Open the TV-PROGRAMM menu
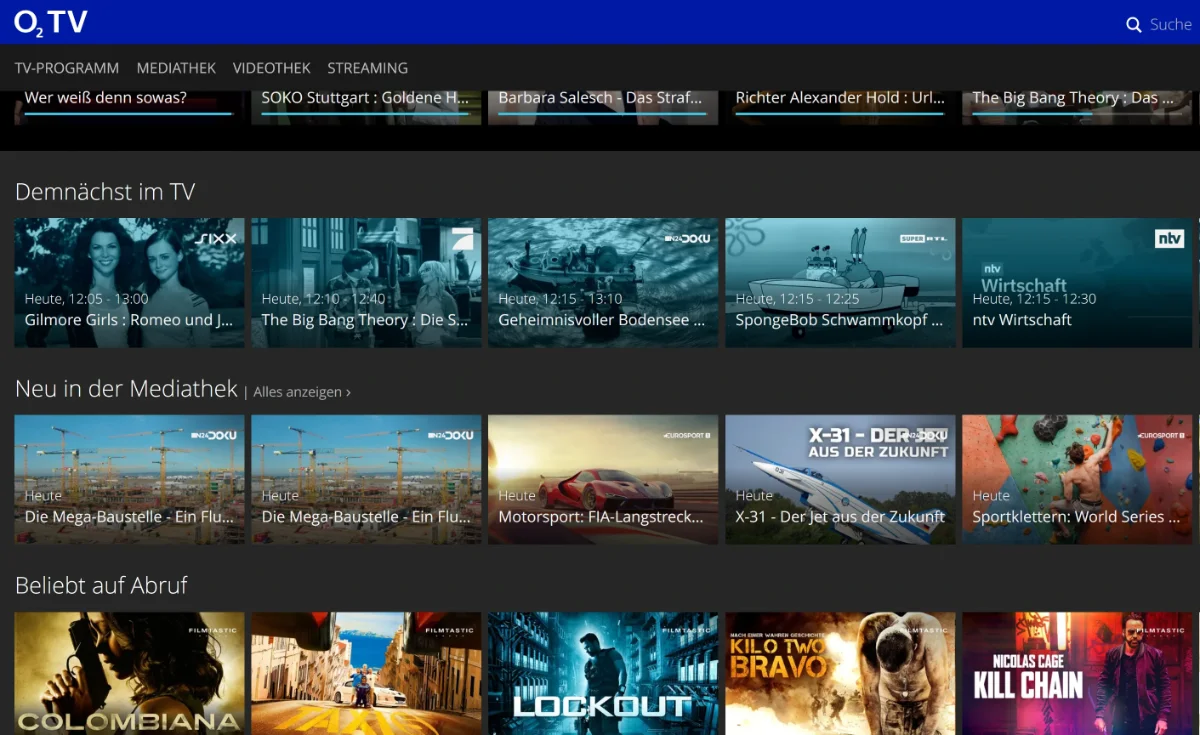Image resolution: width=1200 pixels, height=735 pixels. [x=67, y=68]
